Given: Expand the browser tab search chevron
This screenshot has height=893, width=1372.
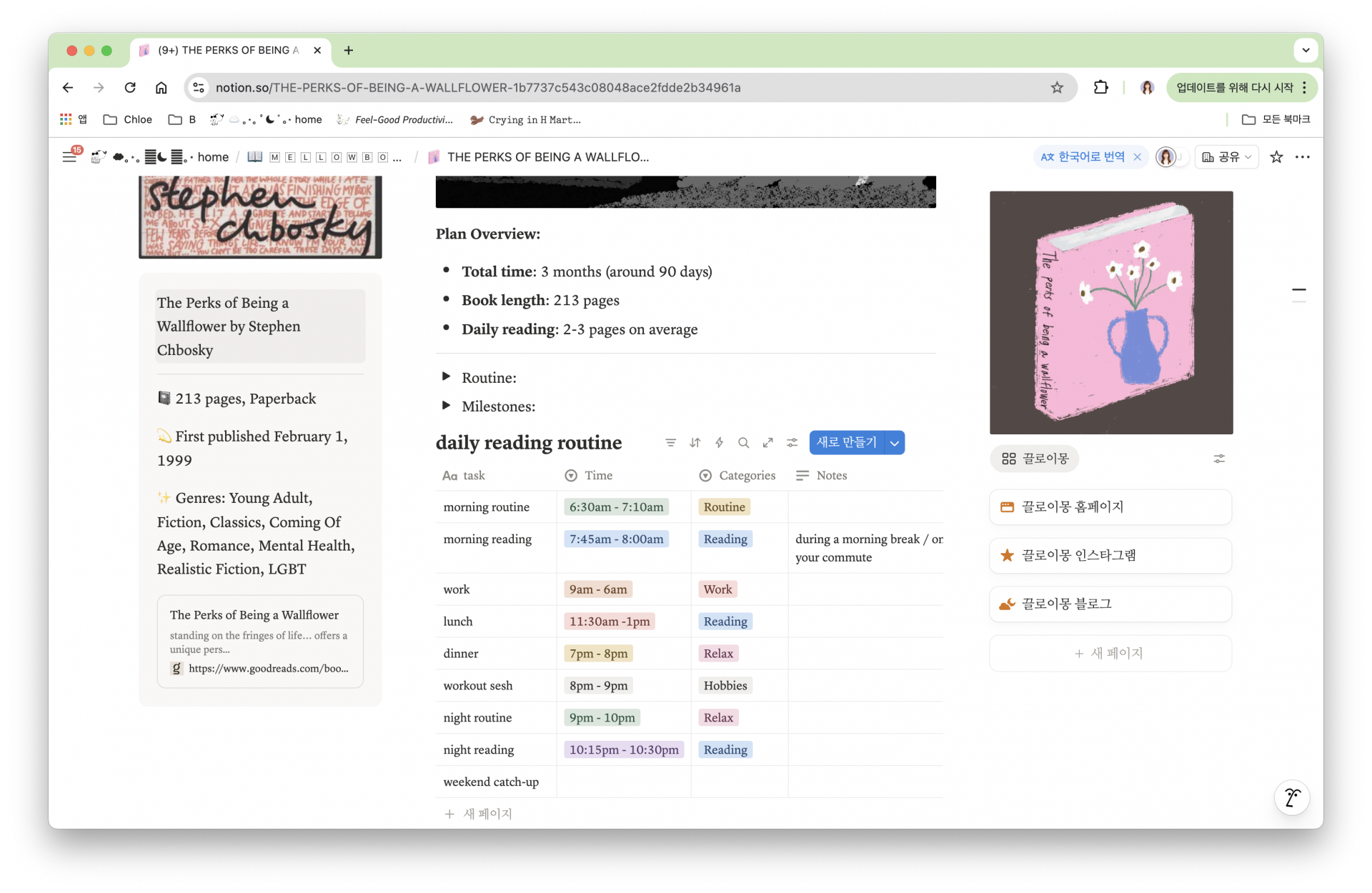Looking at the screenshot, I should pyautogui.click(x=1306, y=50).
